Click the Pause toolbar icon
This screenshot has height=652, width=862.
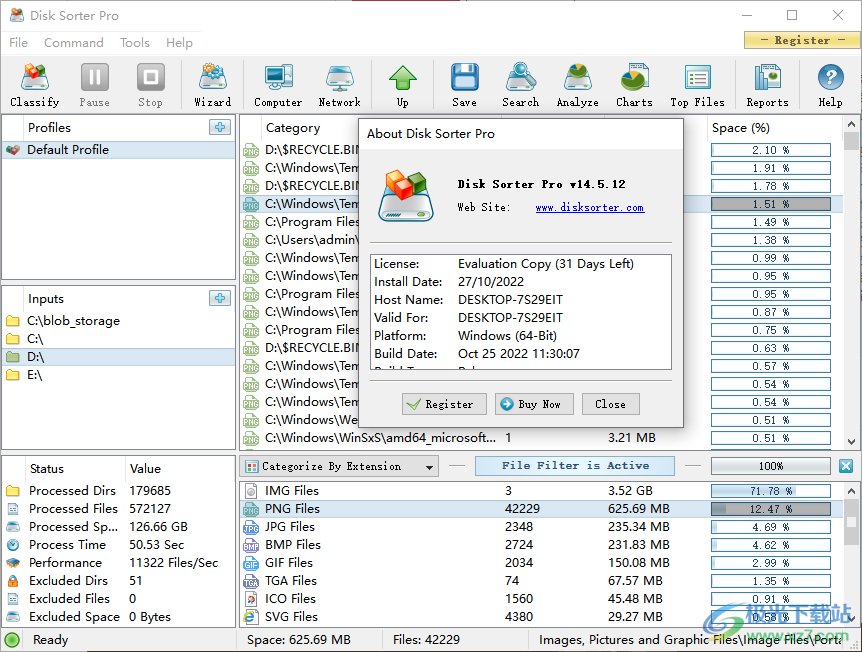(95, 85)
